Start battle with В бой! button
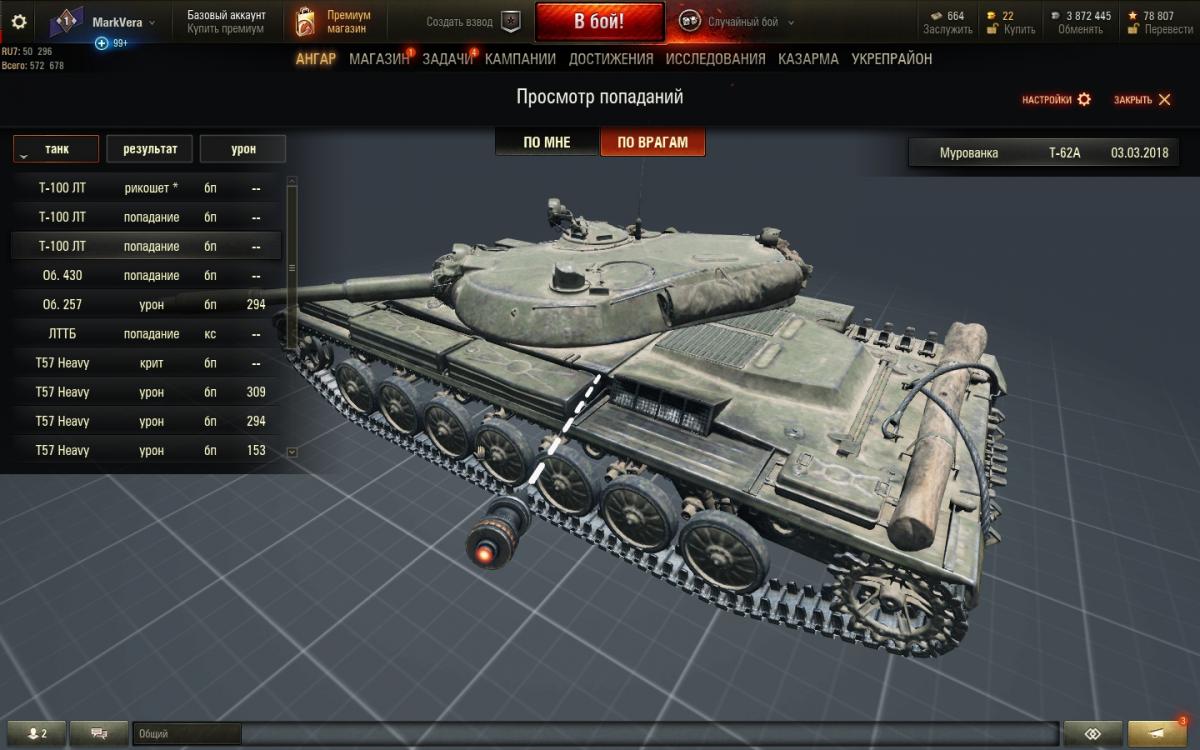Viewport: 1200px width, 750px height. pyautogui.click(x=599, y=21)
